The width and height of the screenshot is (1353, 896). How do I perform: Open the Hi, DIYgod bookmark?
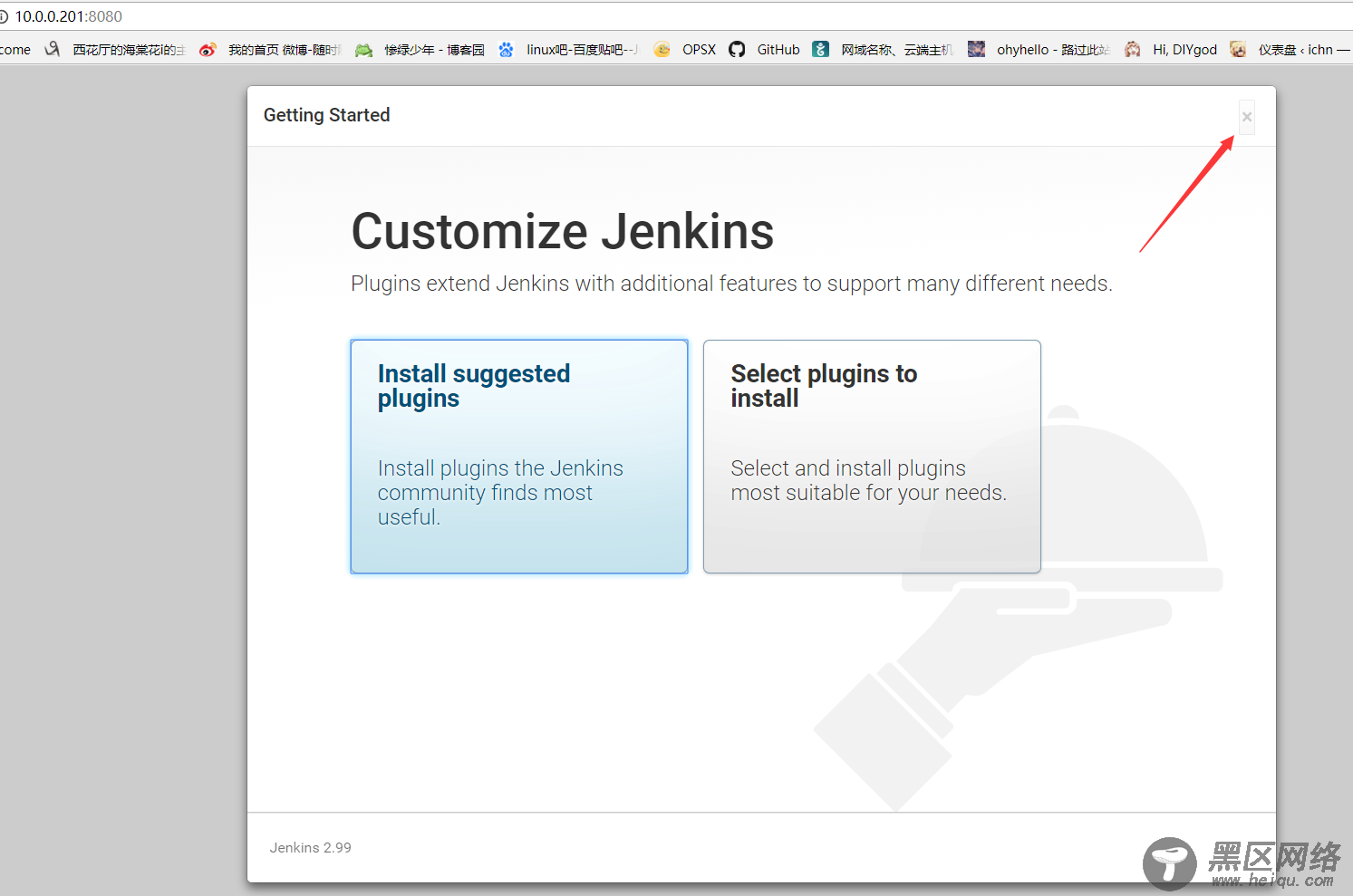click(x=1171, y=50)
